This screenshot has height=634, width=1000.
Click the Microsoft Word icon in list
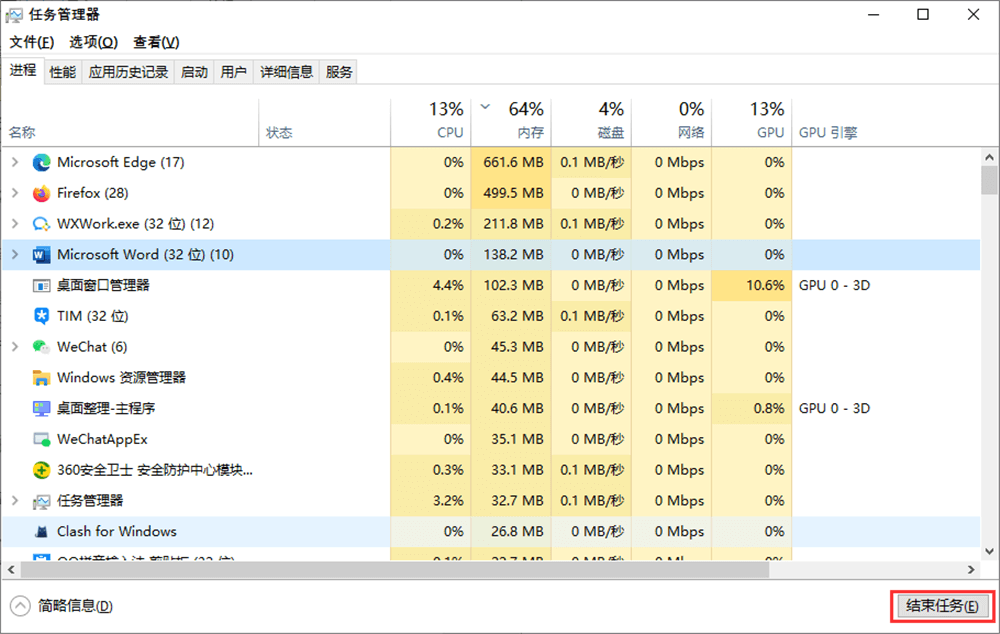point(41,255)
